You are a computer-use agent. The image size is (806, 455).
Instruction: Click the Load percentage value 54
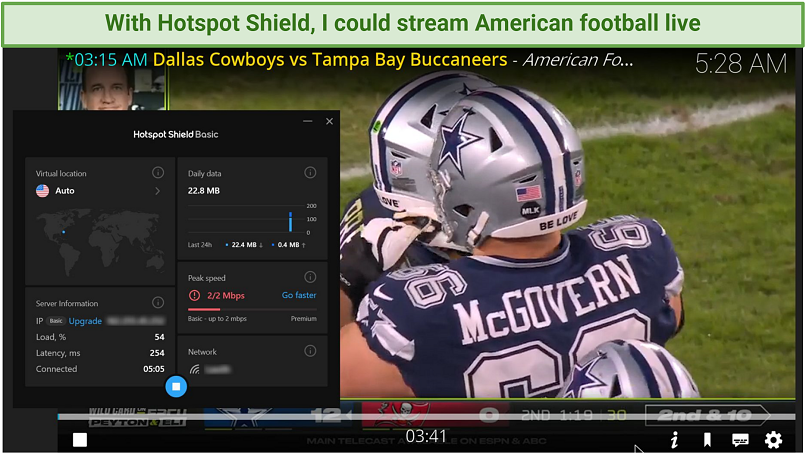tap(159, 337)
